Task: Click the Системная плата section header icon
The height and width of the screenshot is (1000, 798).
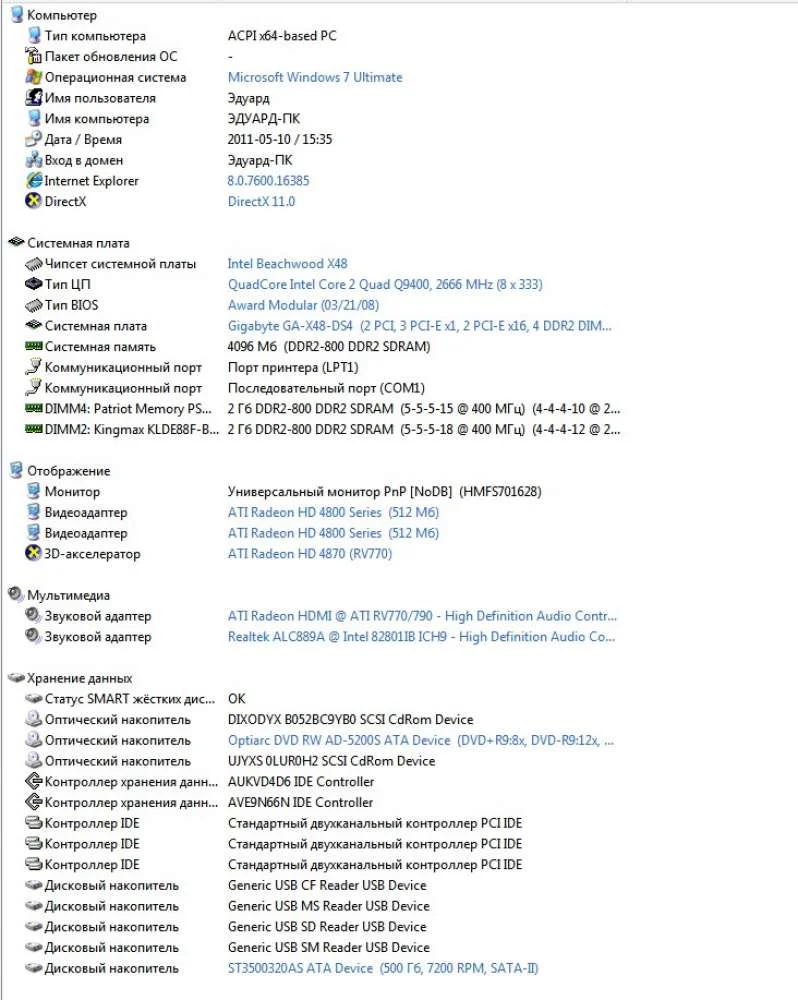Action: tap(17, 242)
